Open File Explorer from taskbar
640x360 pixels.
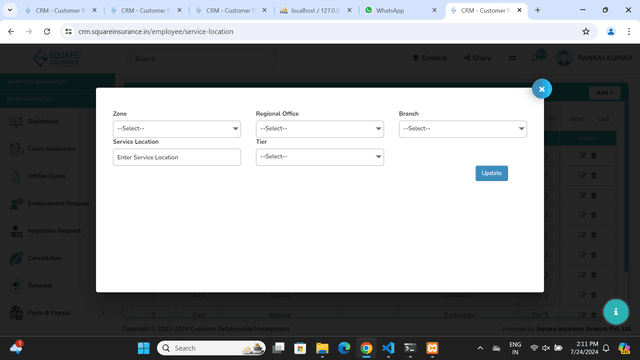pyautogui.click(x=322, y=348)
